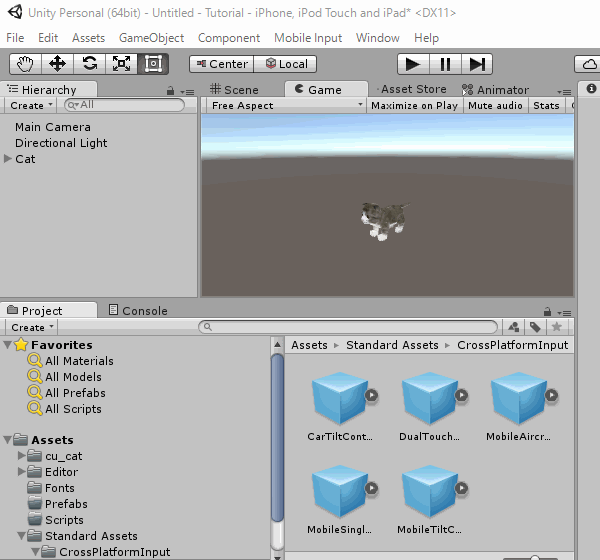Image resolution: width=600 pixels, height=560 pixels.
Task: Collapse the Assets folder tree
Action: [7, 439]
